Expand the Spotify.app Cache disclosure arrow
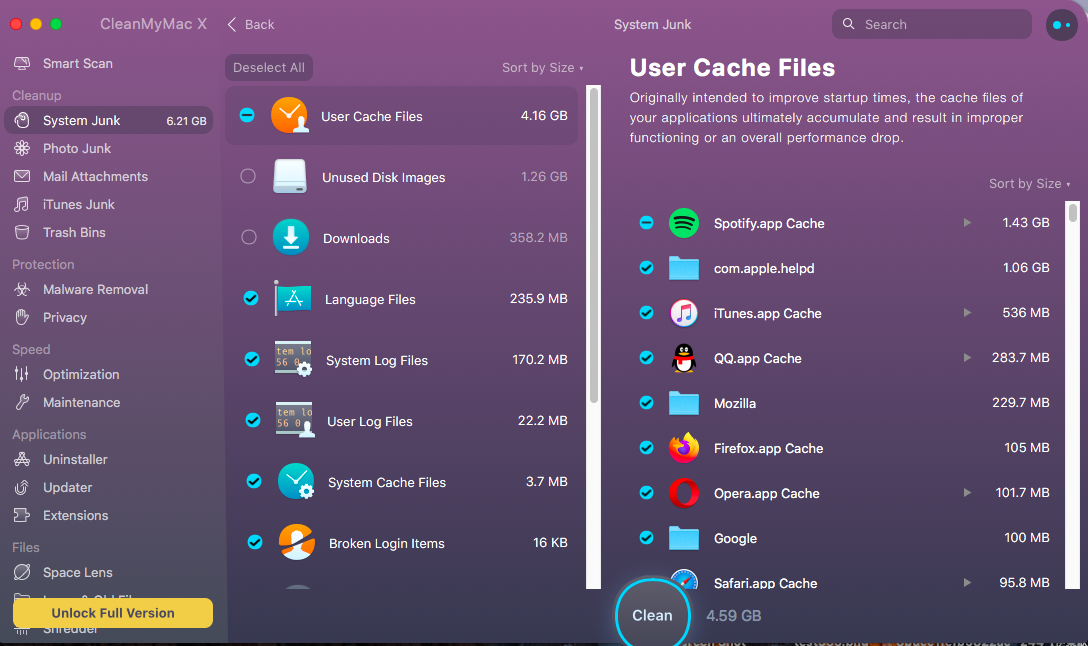1088x646 pixels. pos(967,223)
